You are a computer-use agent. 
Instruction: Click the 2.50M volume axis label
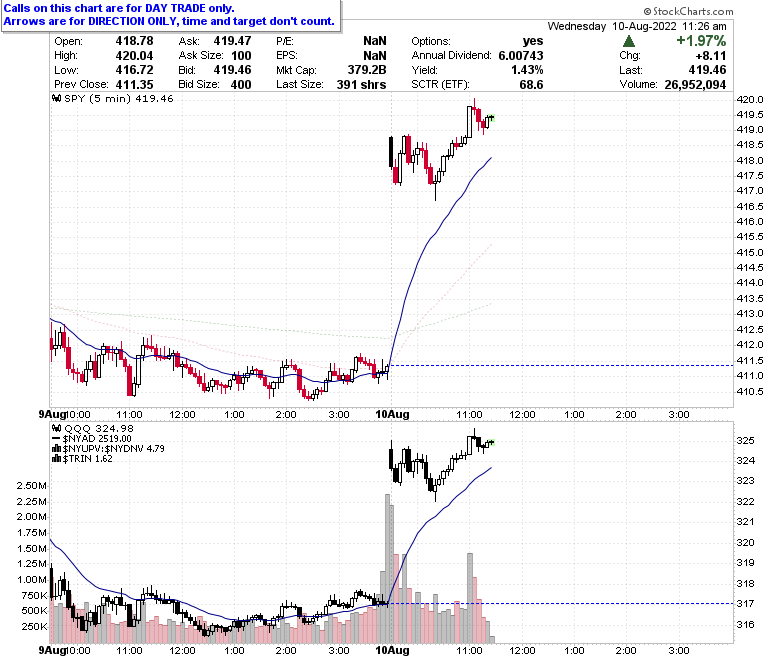click(x=32, y=485)
